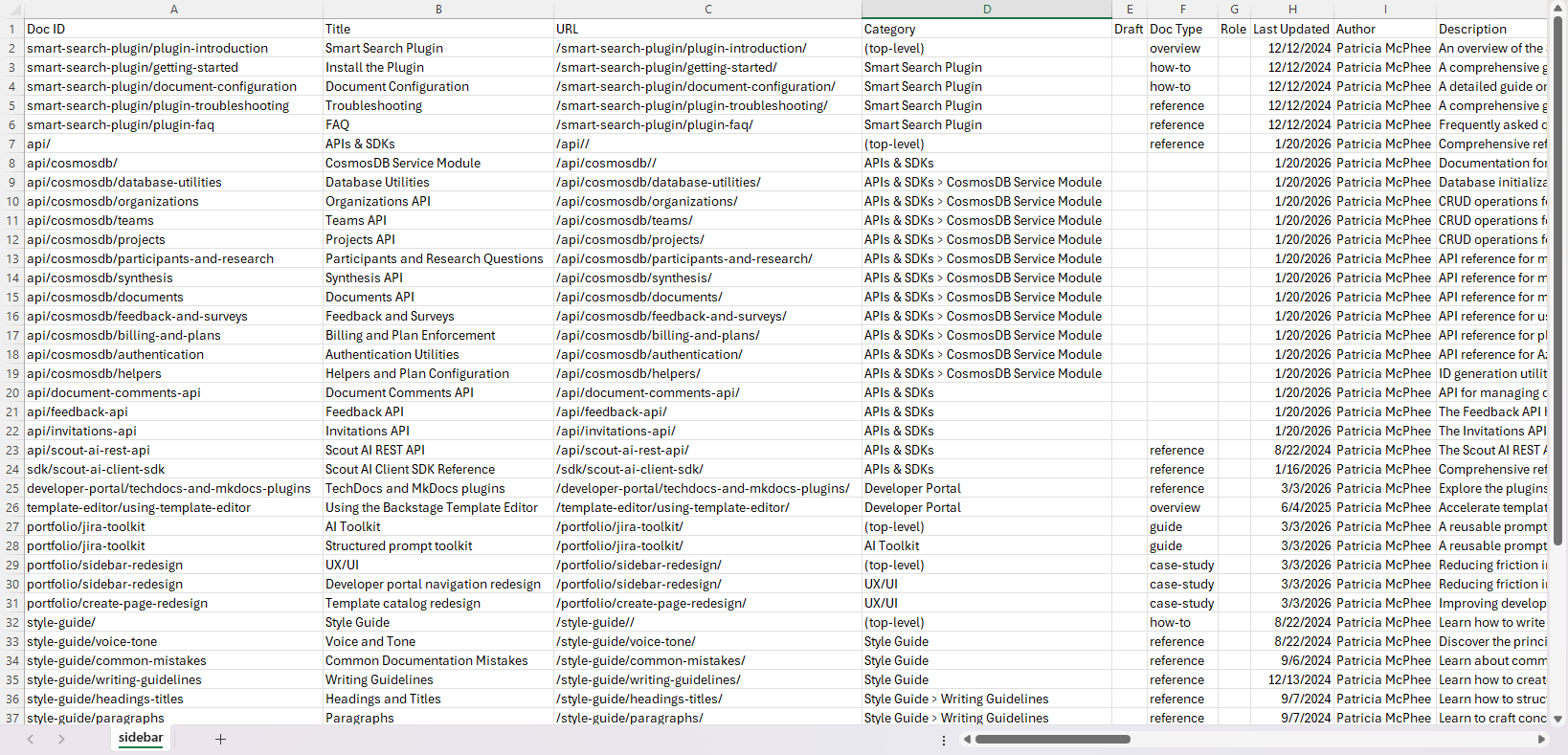Image resolution: width=1568 pixels, height=755 pixels.
Task: Select column A header
Action: 173,10
